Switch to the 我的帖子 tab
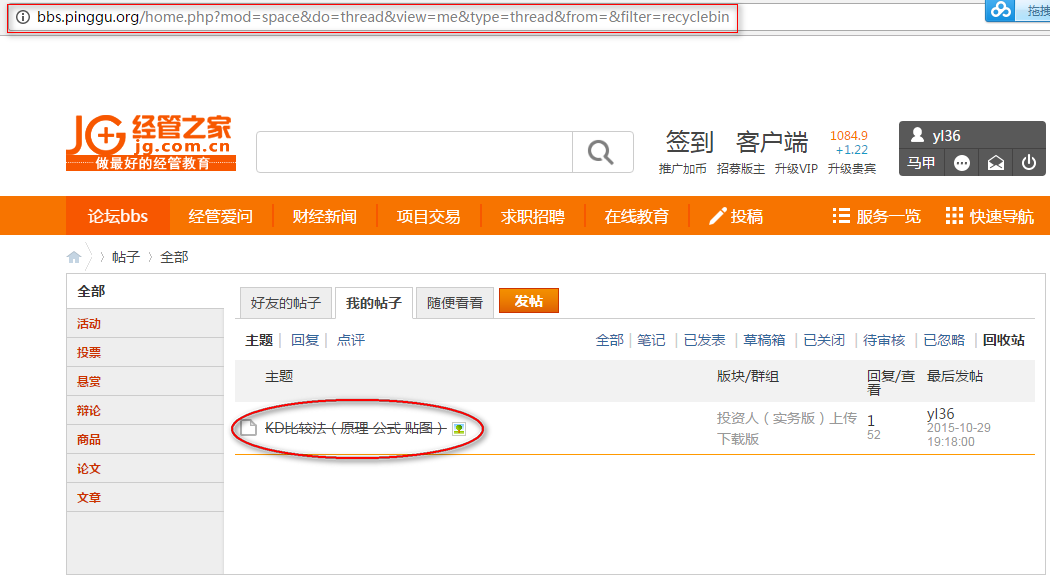The image size is (1050, 582). (x=374, y=303)
